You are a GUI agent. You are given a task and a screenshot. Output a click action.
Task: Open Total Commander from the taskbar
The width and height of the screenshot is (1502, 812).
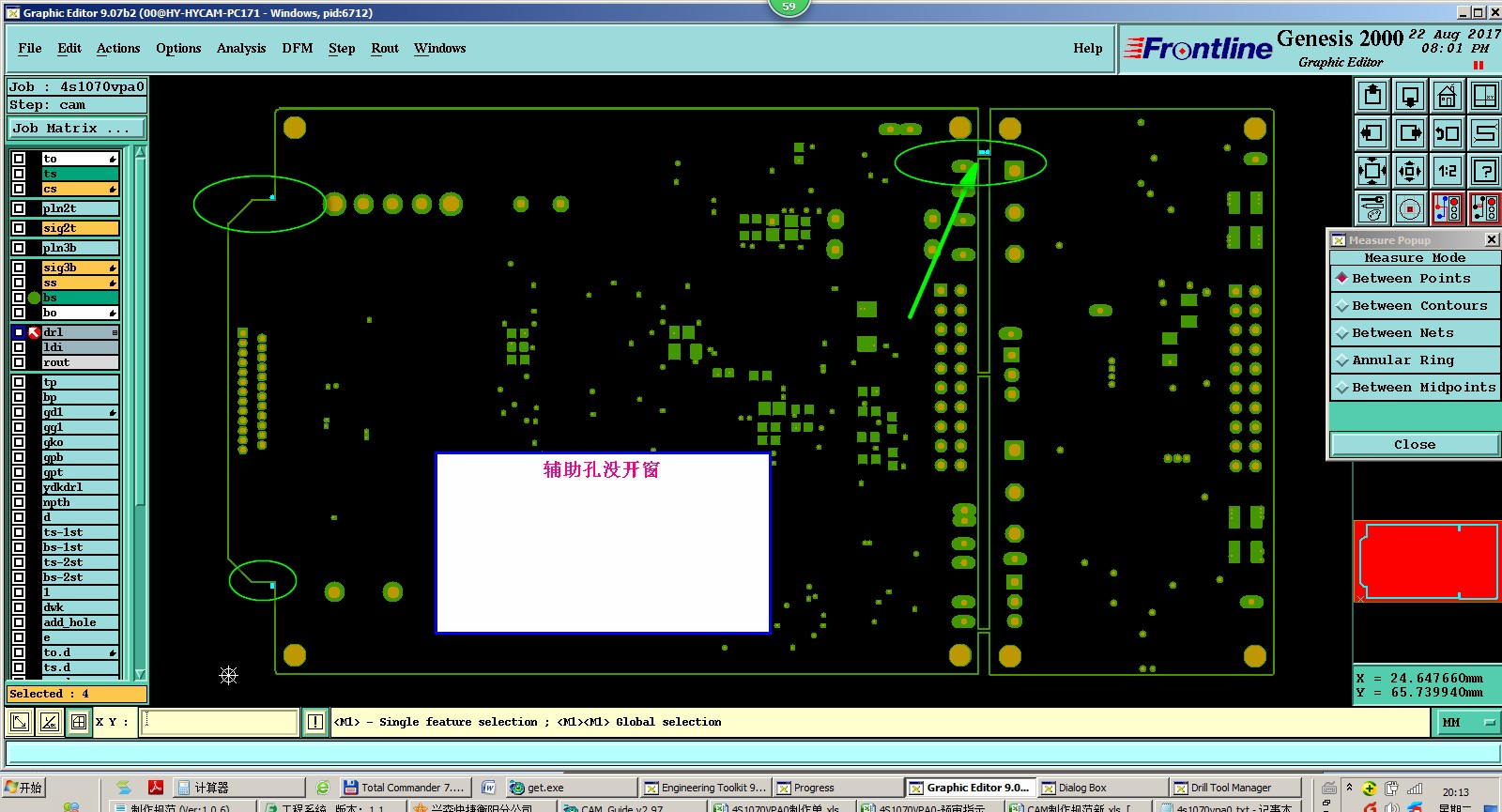404,788
